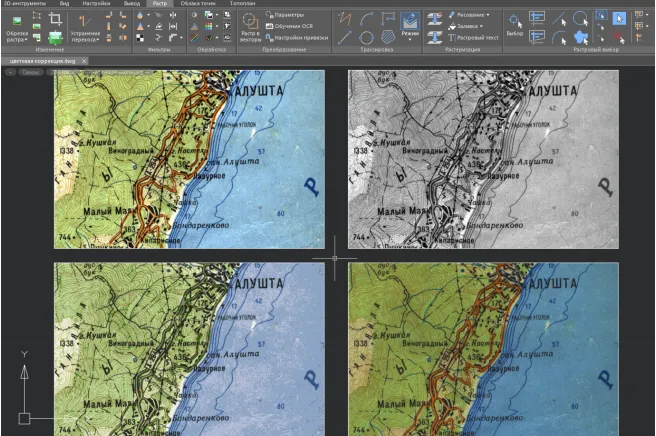Click the large crop frame icon
The height and width of the screenshot is (436, 656).
[55, 17]
